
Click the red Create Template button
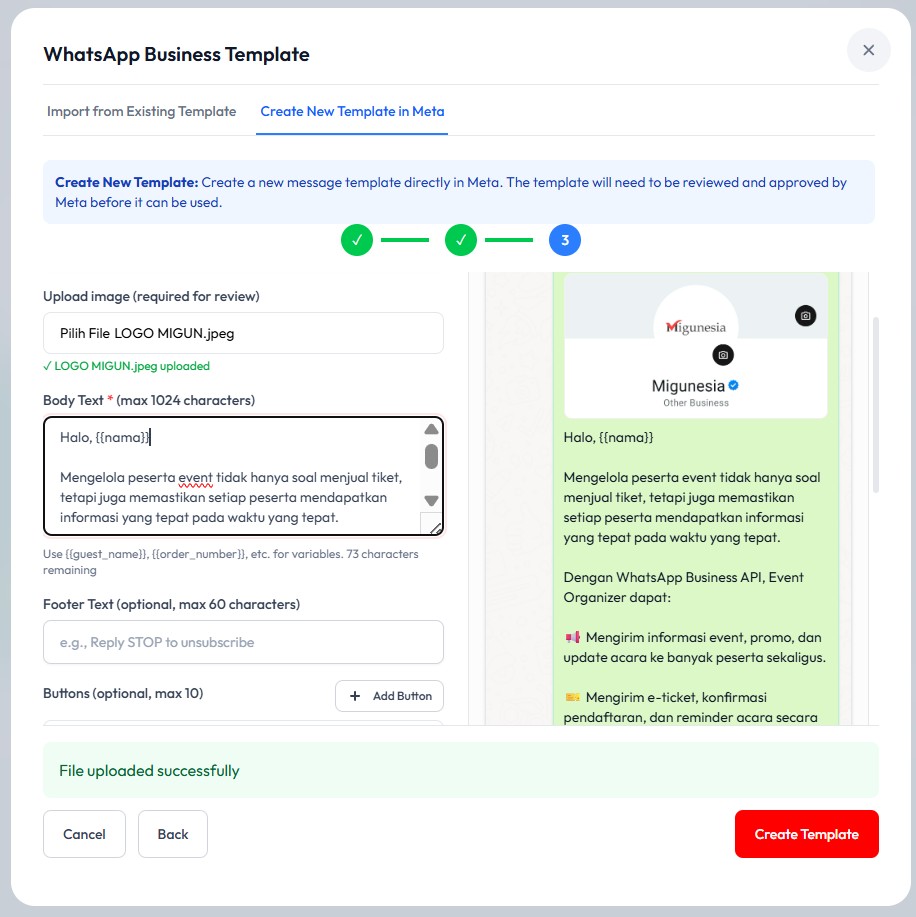point(807,834)
